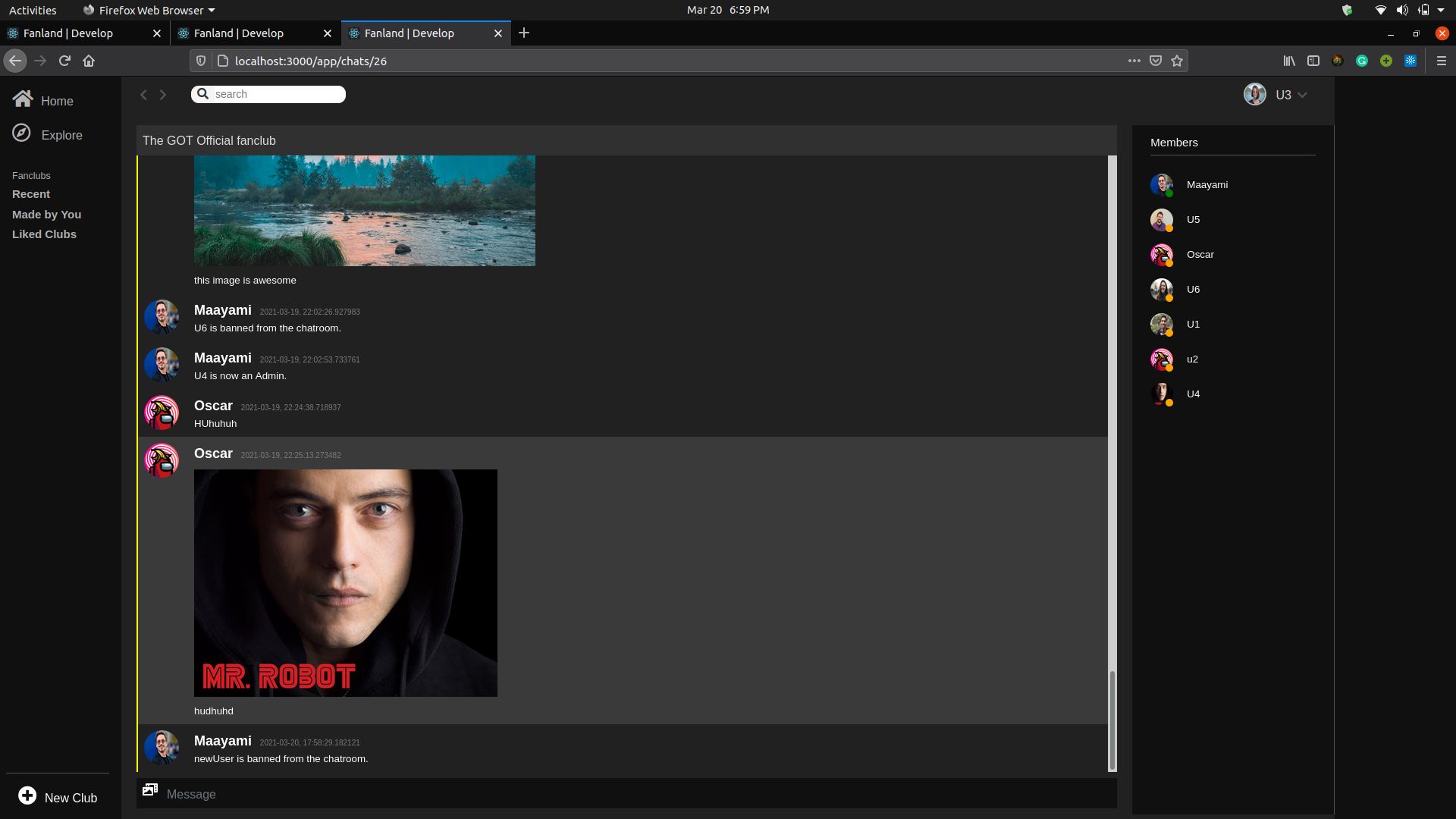
Task: Toggle the sound icon in the system tray
Action: click(1402, 10)
